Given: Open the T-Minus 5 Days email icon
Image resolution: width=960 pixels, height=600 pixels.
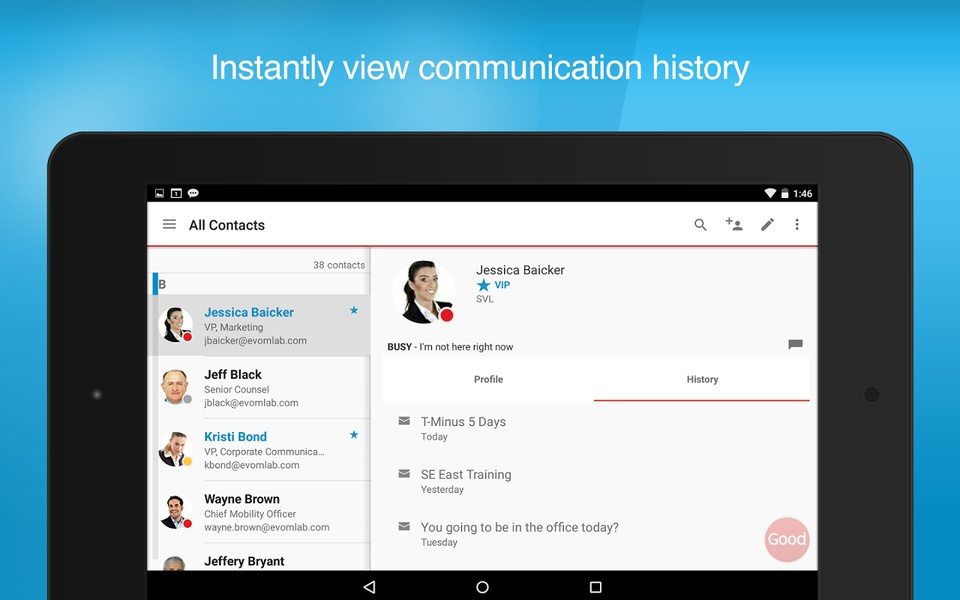Looking at the screenshot, I should pyautogui.click(x=404, y=421).
